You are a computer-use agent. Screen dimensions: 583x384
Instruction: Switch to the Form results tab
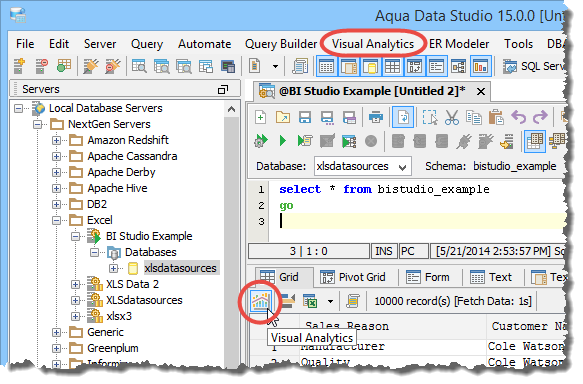[428, 277]
